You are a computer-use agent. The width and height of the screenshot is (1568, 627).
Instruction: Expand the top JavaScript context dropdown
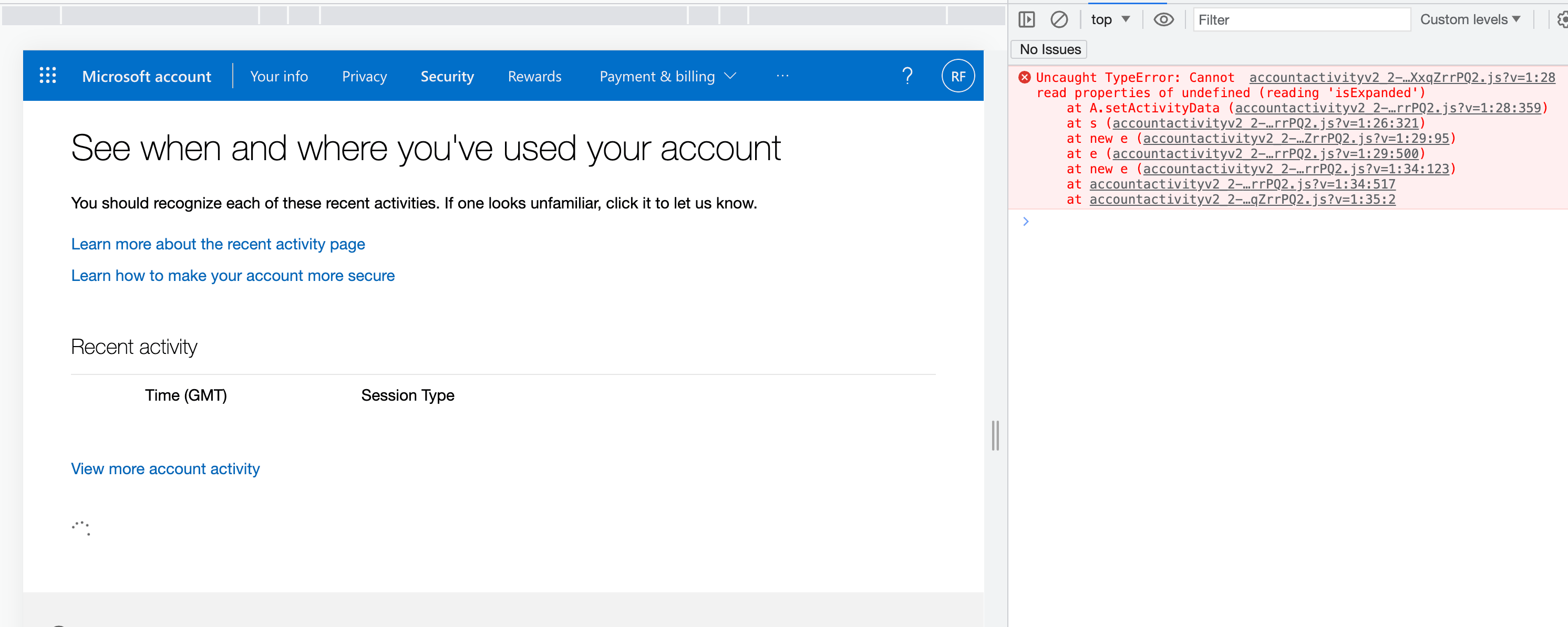[1110, 19]
